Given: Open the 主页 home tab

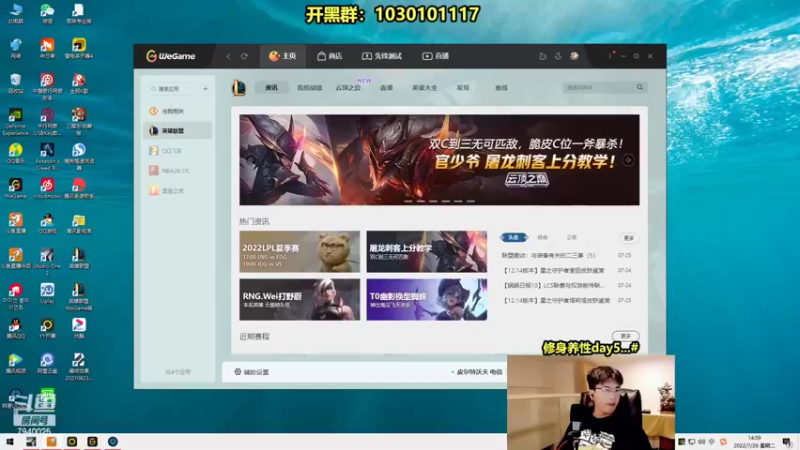Looking at the screenshot, I should (x=283, y=56).
